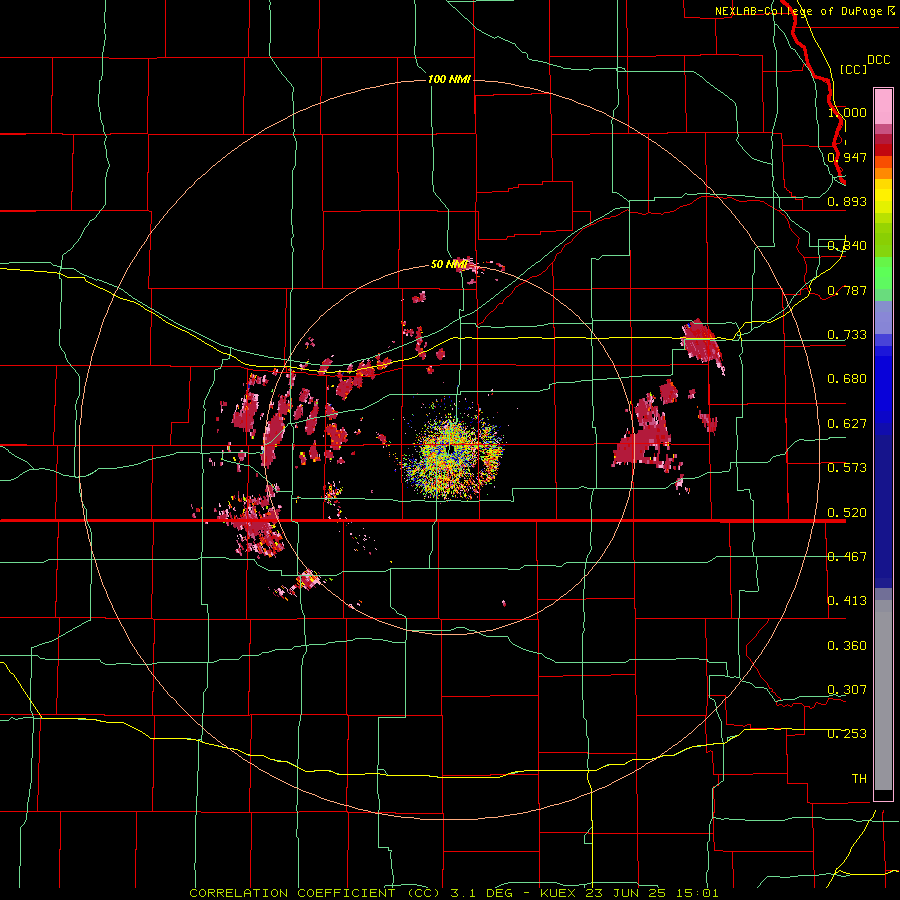Click the light pink top color bar segment

883,107
